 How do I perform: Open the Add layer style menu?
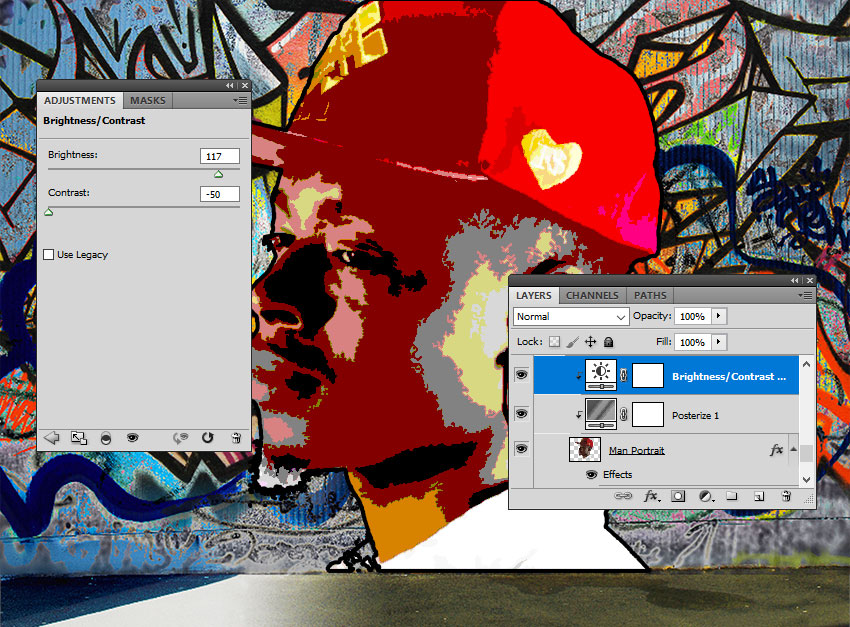pyautogui.click(x=651, y=496)
